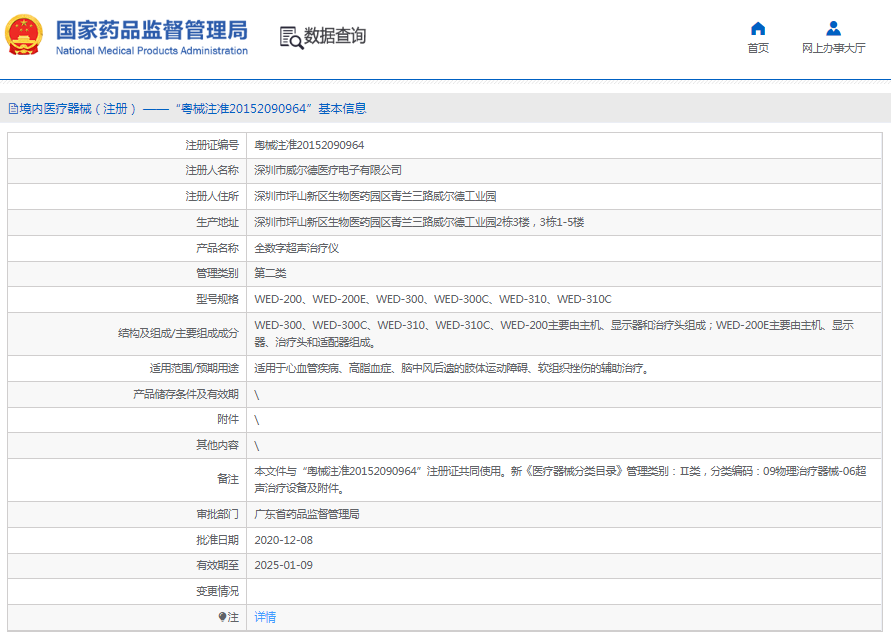Click the 首页 label
Image resolution: width=891 pixels, height=638 pixels.
click(x=758, y=48)
